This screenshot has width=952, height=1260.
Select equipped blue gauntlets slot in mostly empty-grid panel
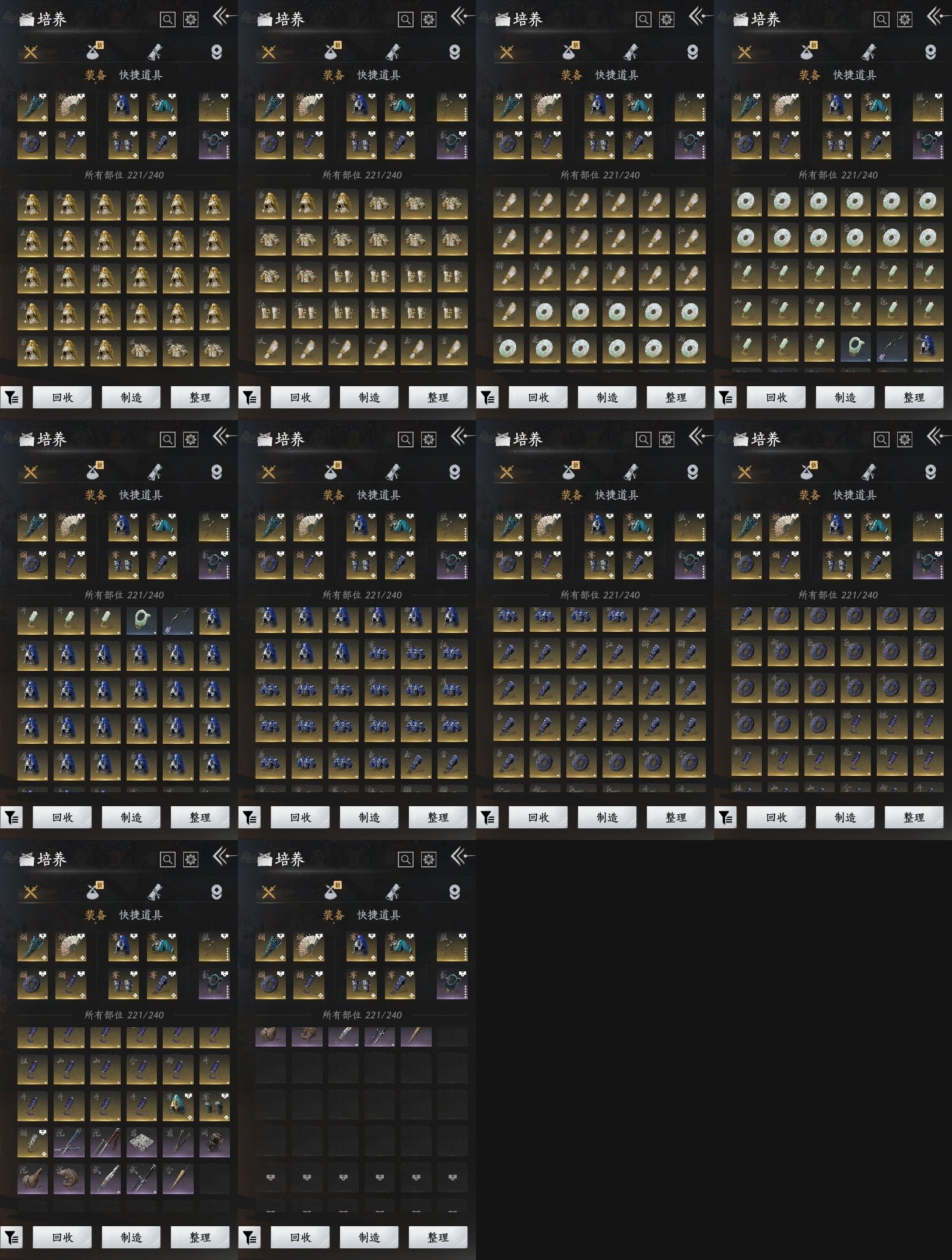(362, 984)
